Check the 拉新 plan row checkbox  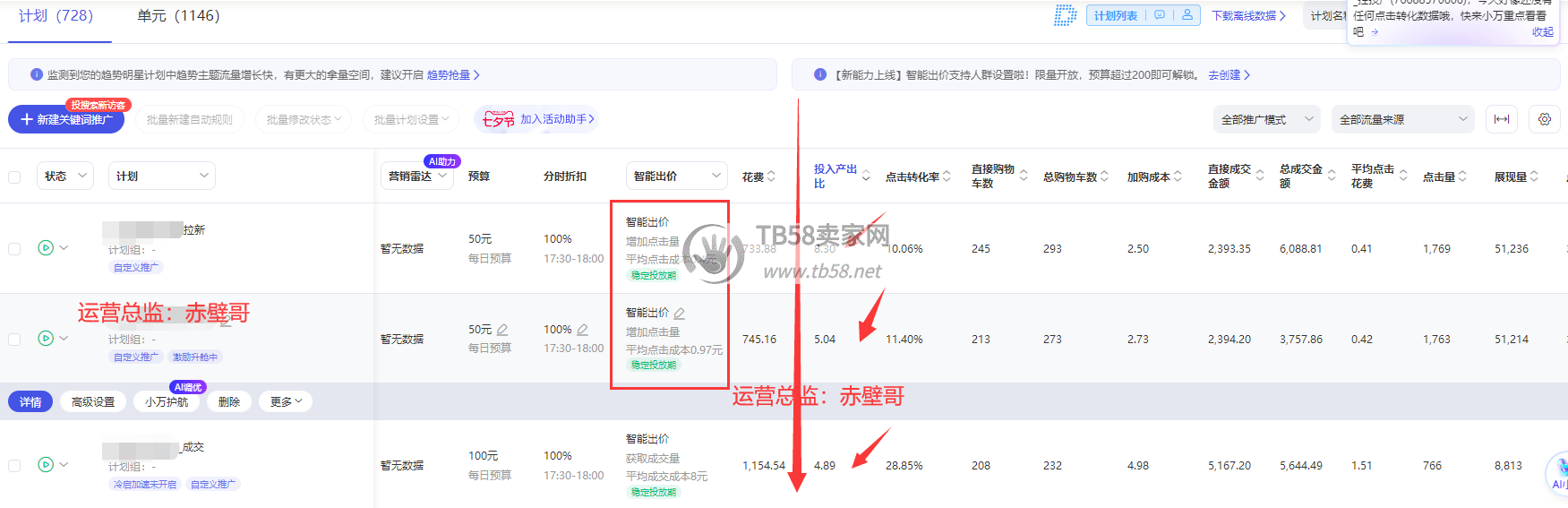coord(14,249)
